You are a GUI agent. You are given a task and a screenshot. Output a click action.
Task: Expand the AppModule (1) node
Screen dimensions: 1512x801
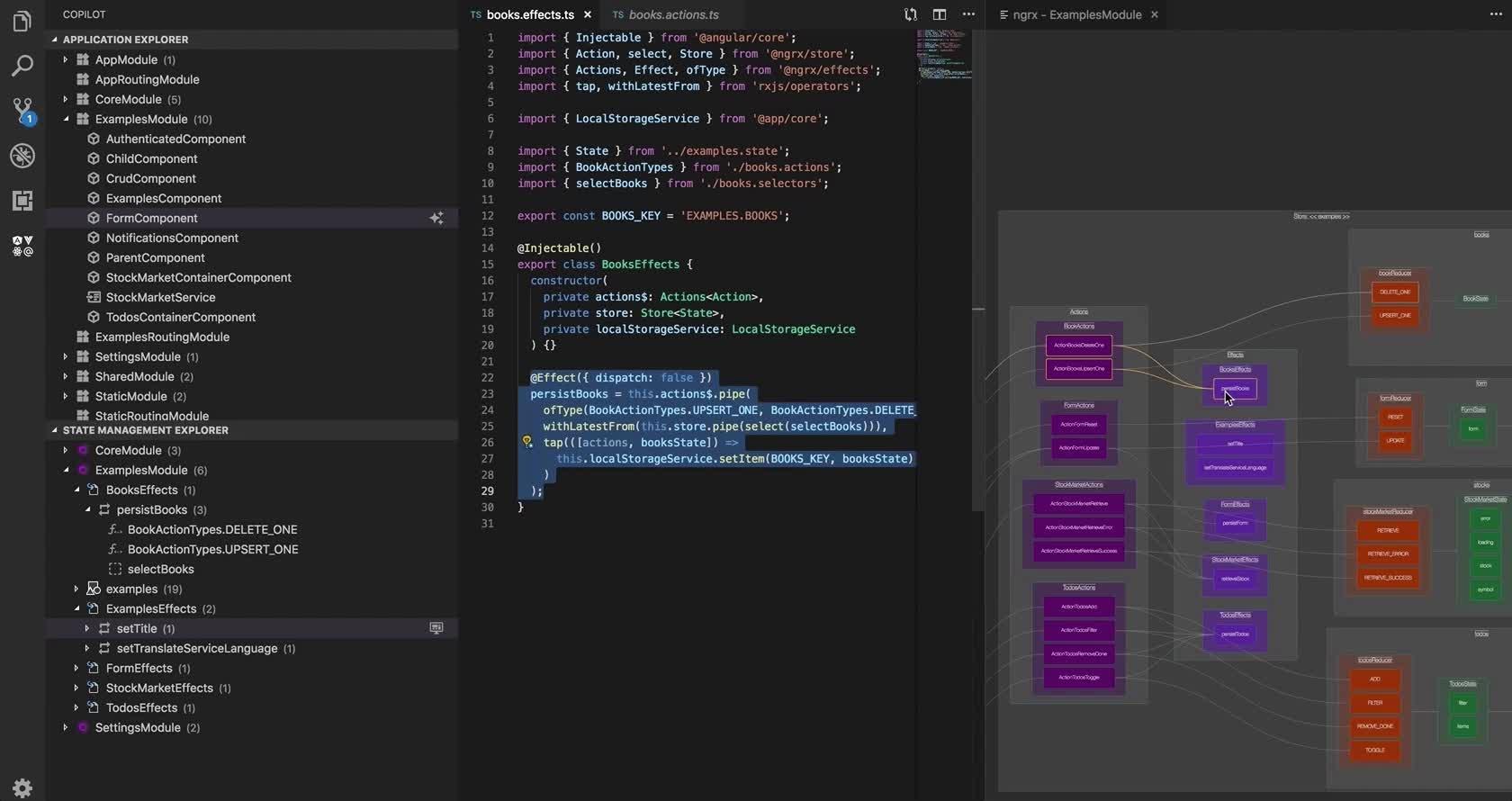(66, 59)
